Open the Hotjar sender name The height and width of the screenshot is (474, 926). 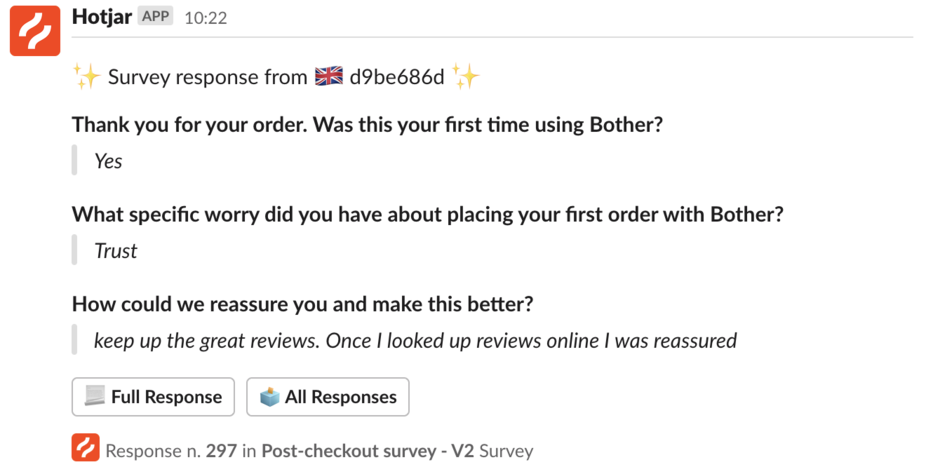coord(102,17)
